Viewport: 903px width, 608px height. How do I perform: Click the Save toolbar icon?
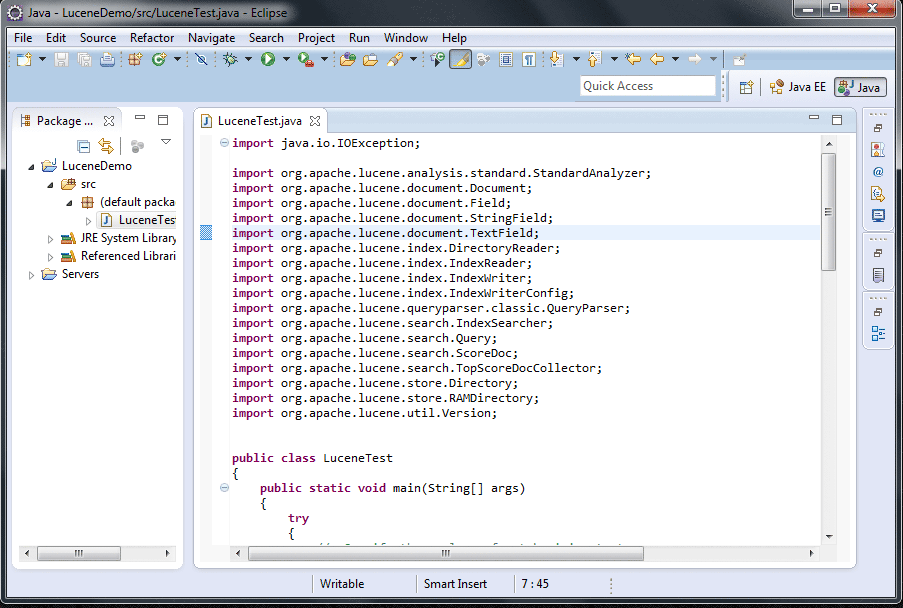click(x=61, y=59)
